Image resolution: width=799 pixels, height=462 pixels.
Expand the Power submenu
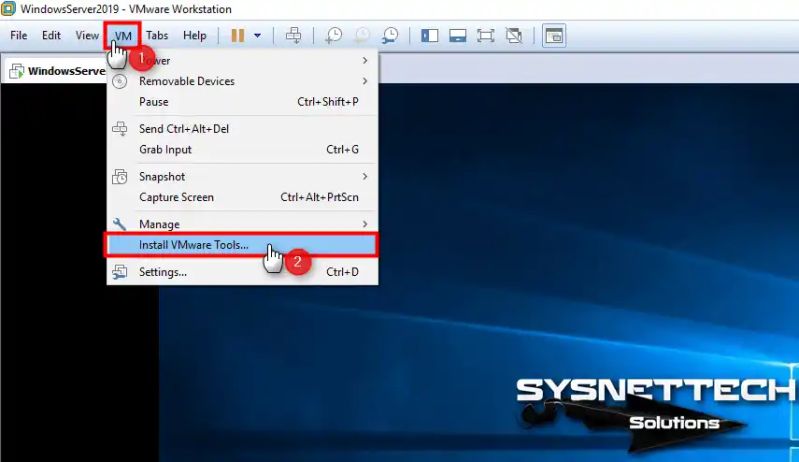tap(243, 61)
